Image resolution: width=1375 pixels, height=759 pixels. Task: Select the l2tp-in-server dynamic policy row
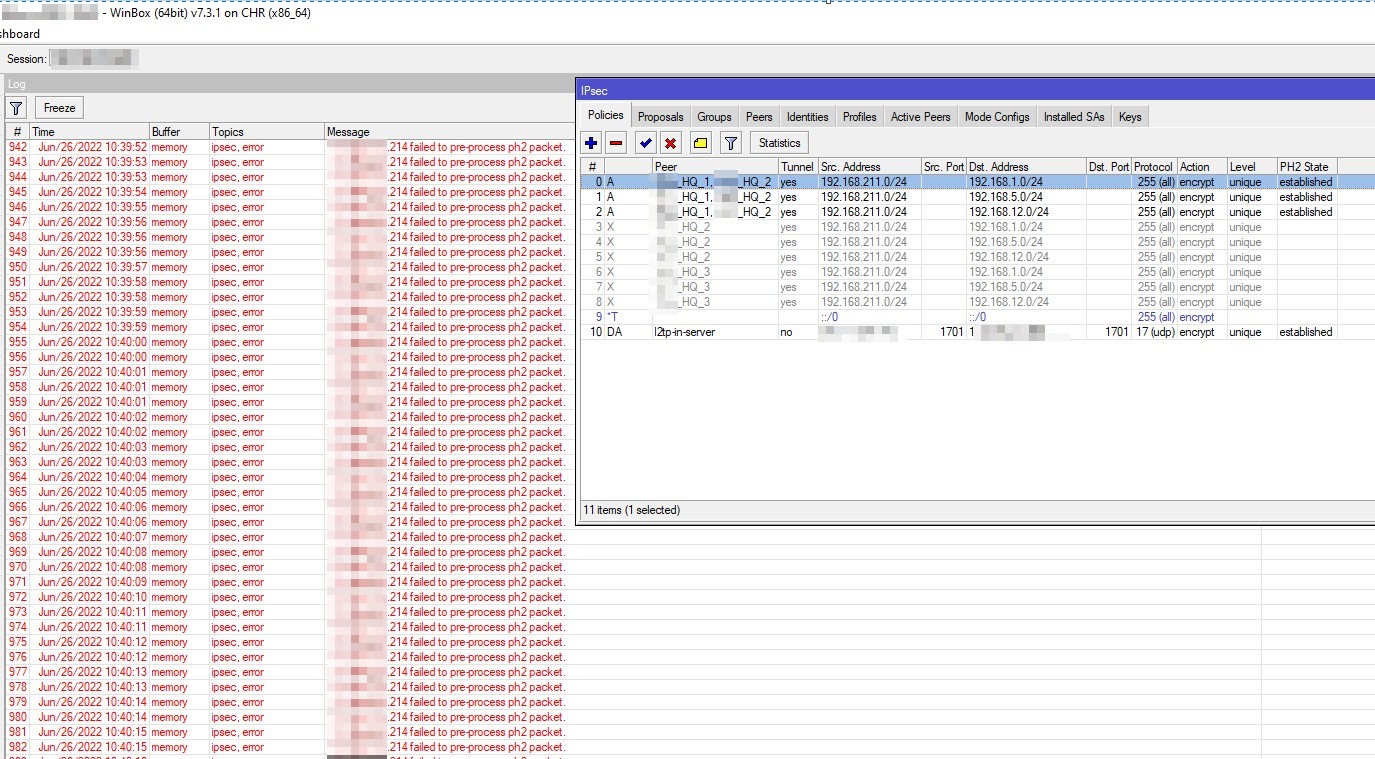977,332
